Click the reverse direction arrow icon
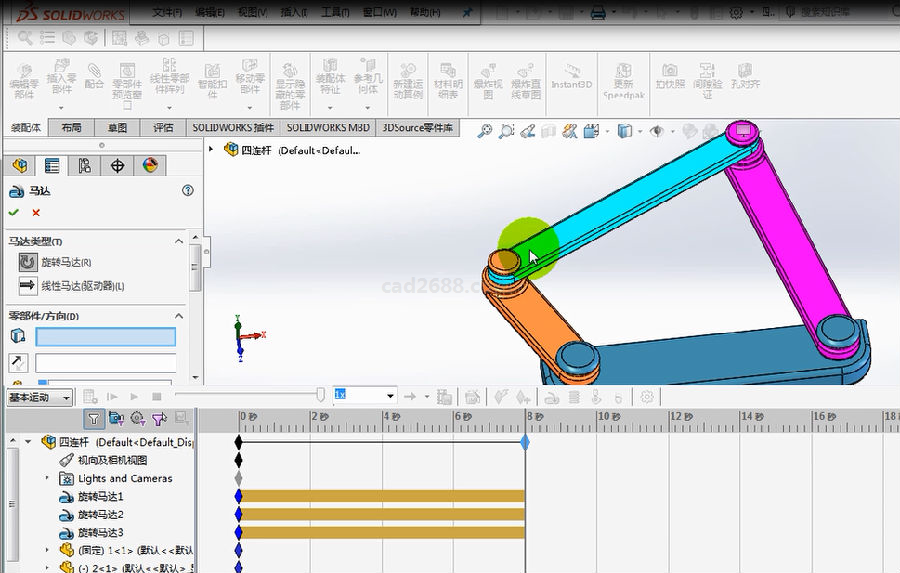Image resolution: width=900 pixels, height=573 pixels. click(18, 362)
